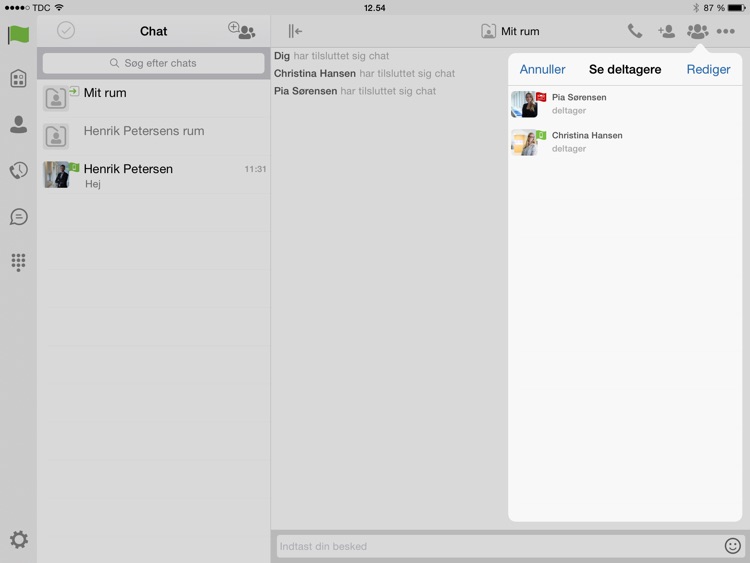Click Mit rum room icon in chat list
The width and height of the screenshot is (750, 563).
click(x=55, y=98)
